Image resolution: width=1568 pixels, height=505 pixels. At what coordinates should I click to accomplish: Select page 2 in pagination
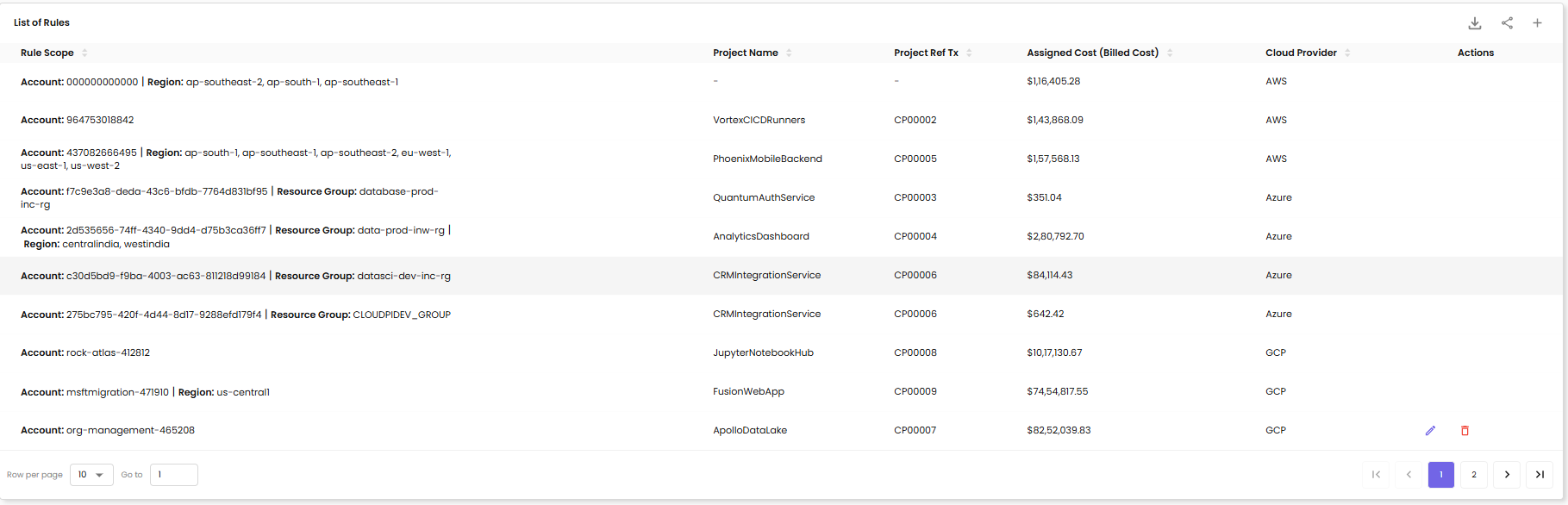click(x=1474, y=475)
